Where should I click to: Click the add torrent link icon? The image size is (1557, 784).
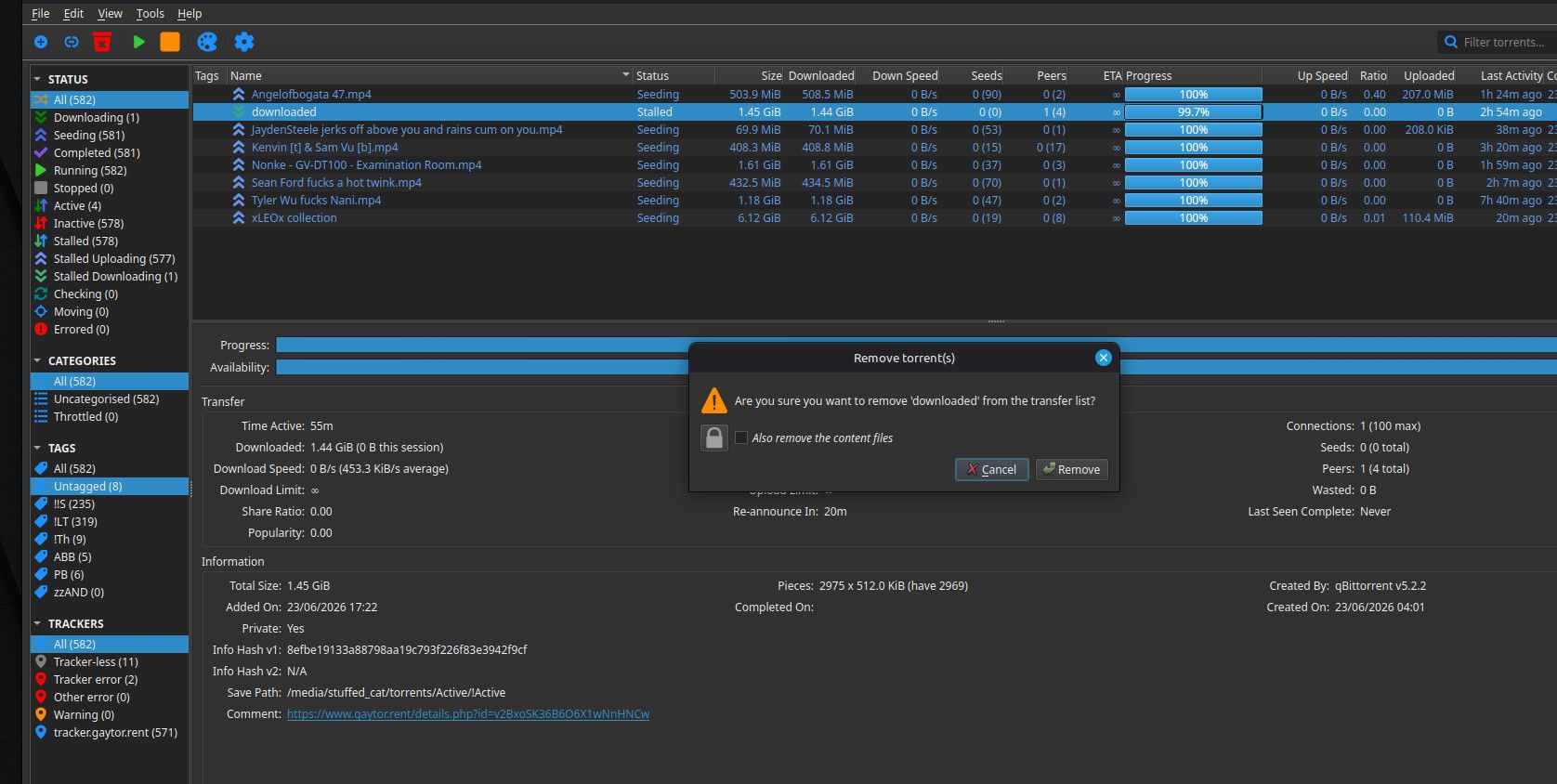(72, 42)
